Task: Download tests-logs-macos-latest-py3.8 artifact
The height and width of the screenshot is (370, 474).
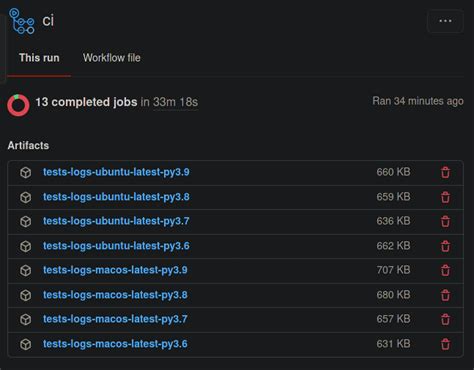Action: pos(115,295)
